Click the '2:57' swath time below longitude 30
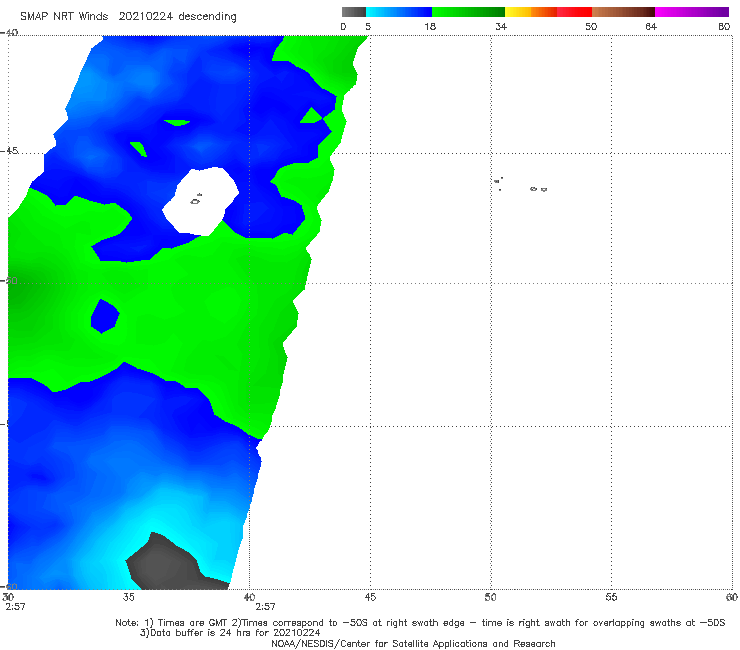The image size is (740, 650). (15, 607)
